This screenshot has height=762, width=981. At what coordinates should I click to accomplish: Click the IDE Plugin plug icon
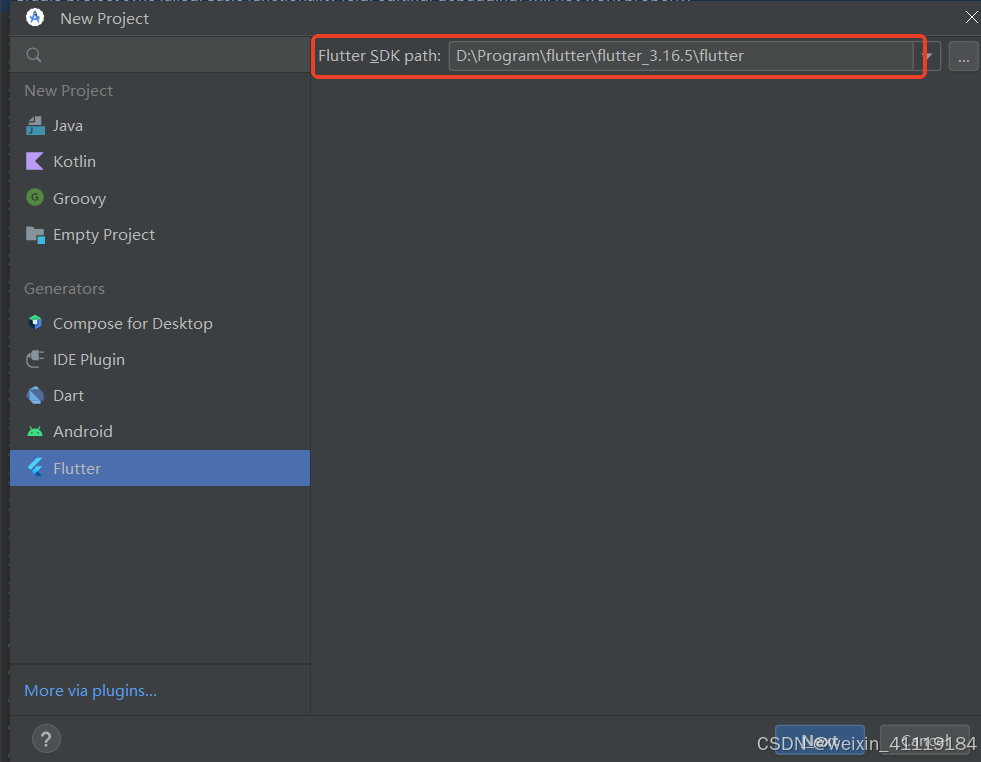(35, 359)
